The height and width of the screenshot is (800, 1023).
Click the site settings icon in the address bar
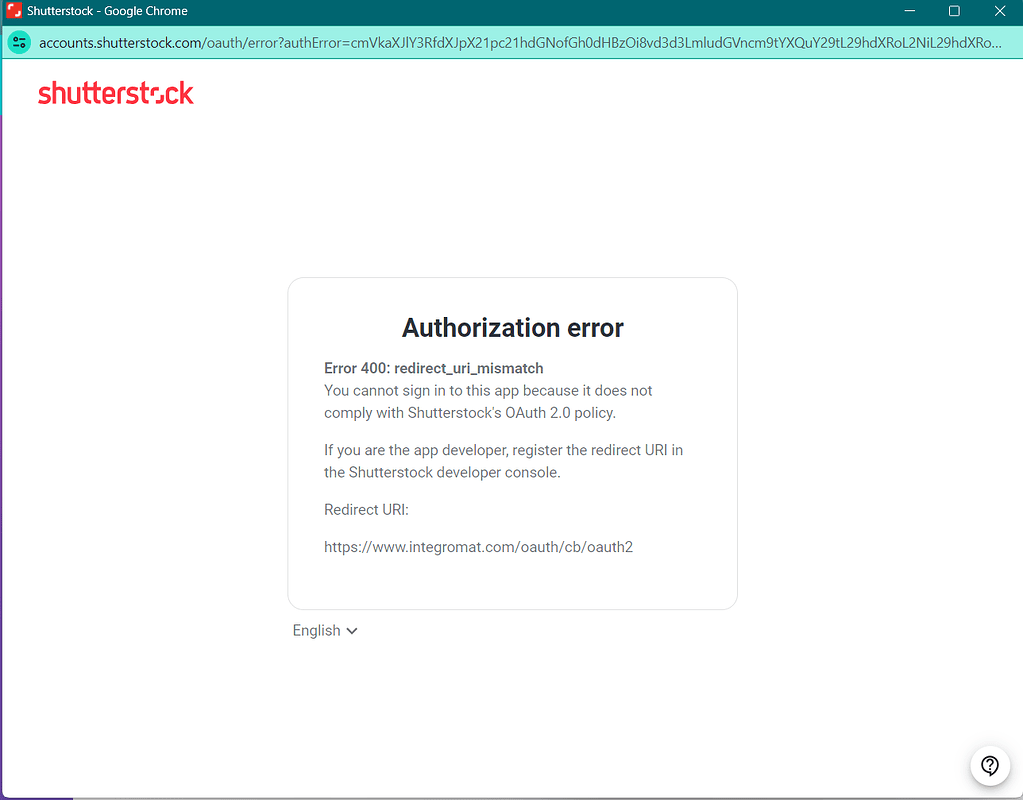(20, 43)
